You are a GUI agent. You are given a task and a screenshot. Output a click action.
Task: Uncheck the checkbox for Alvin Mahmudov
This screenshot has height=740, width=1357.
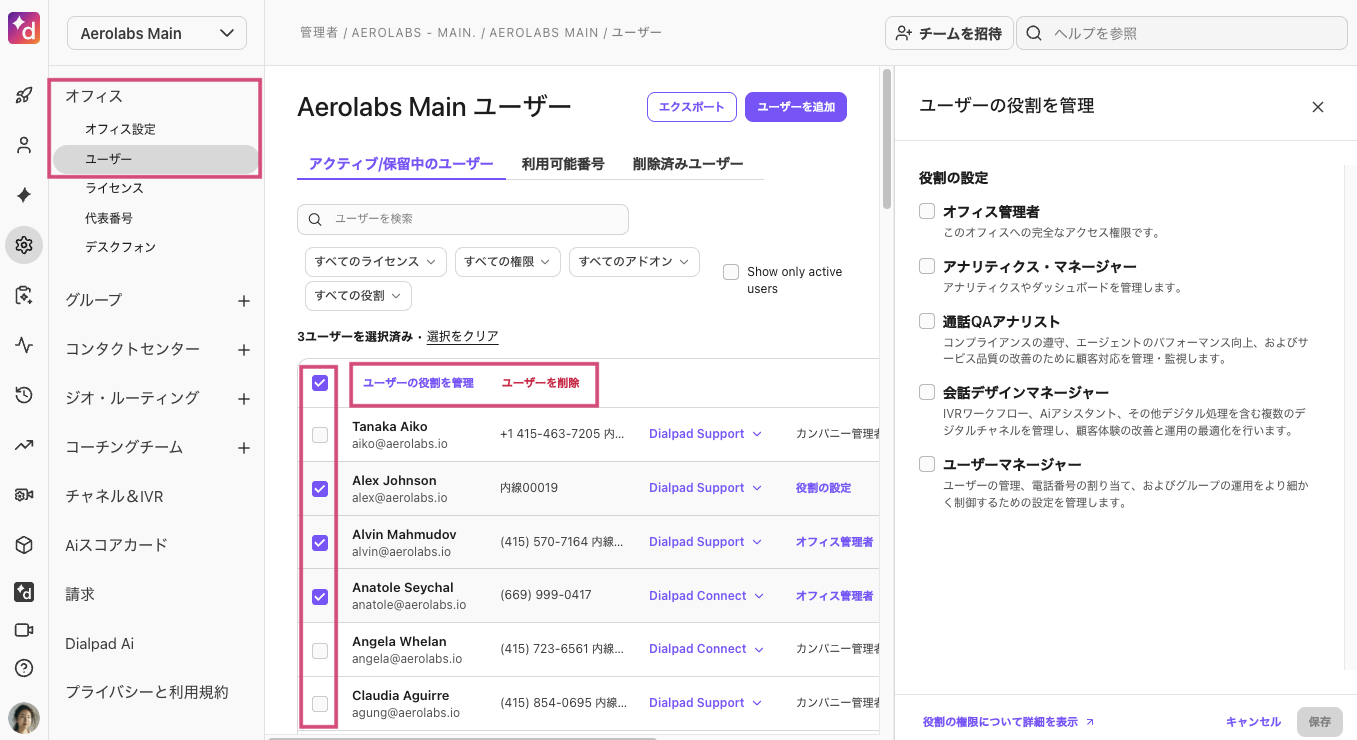(320, 543)
